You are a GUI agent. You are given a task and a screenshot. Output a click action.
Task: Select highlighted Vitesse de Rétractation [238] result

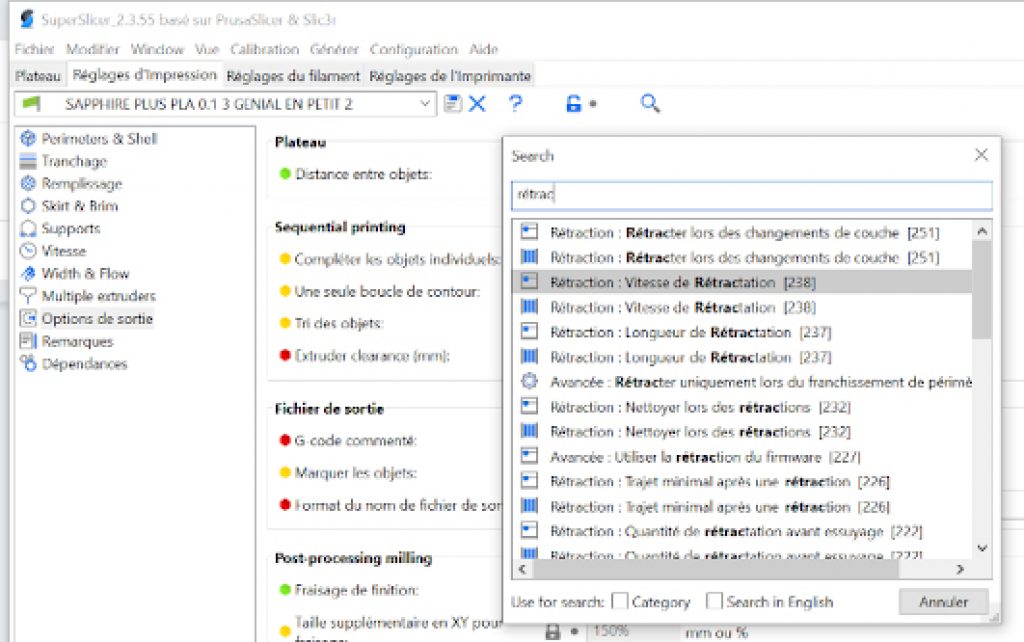click(x=743, y=282)
